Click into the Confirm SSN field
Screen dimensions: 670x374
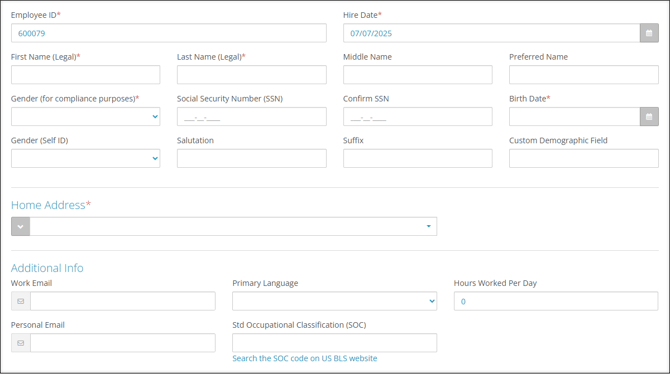click(x=417, y=117)
